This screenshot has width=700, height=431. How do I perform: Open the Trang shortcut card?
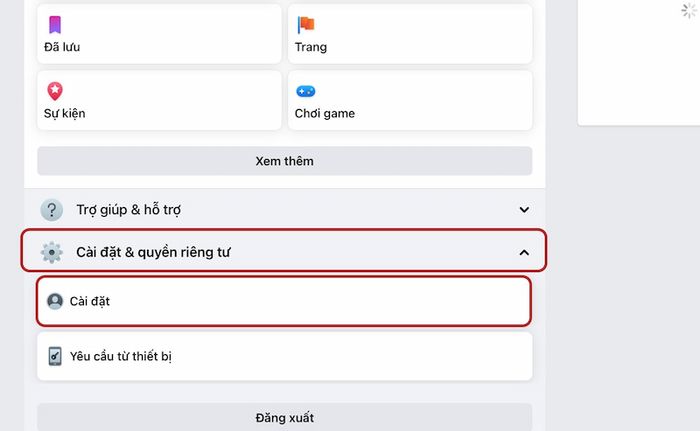(410, 34)
